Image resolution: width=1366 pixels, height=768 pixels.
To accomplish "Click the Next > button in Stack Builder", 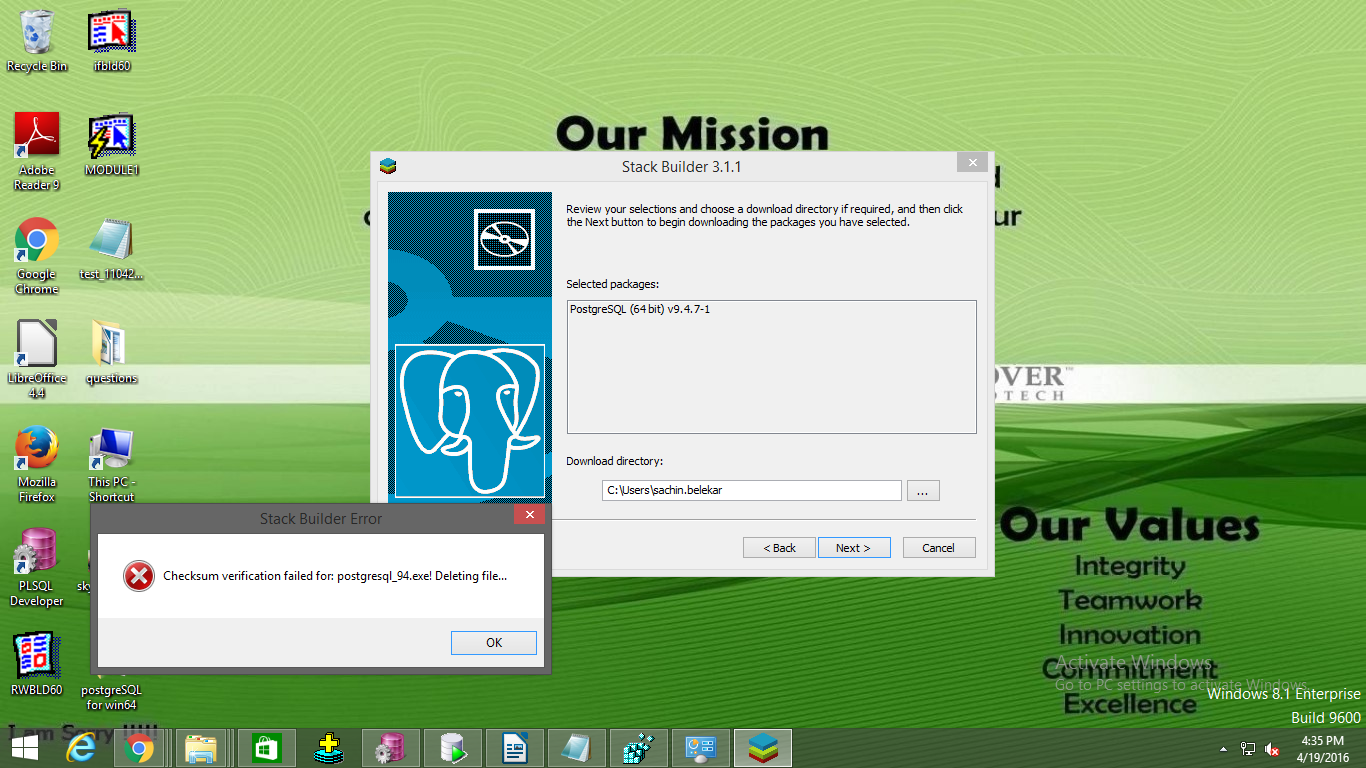I will click(x=853, y=548).
